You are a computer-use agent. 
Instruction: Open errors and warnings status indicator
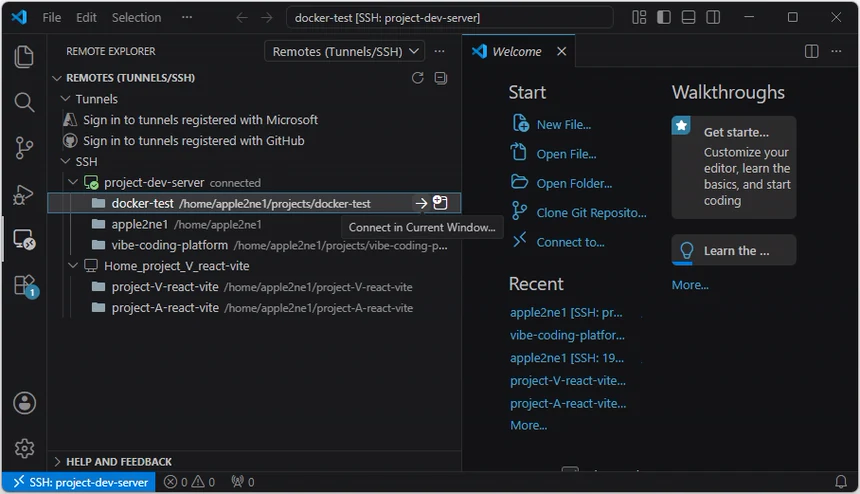[190, 482]
